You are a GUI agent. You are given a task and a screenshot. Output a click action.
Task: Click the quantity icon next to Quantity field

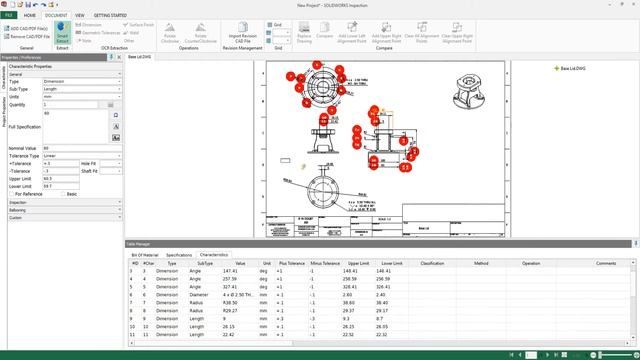point(110,105)
